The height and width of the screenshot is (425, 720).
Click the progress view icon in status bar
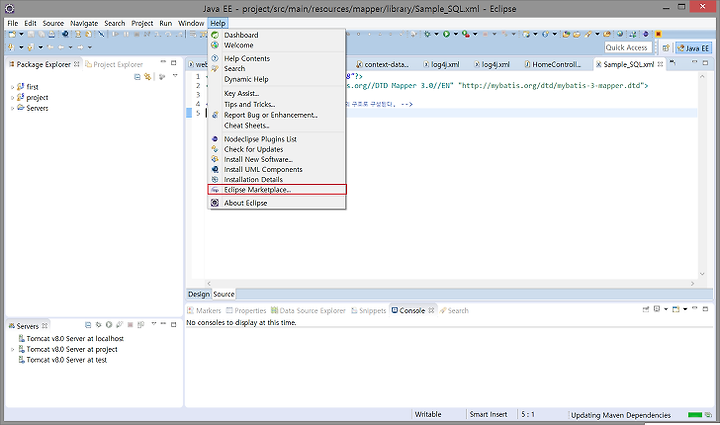[x=709, y=415]
